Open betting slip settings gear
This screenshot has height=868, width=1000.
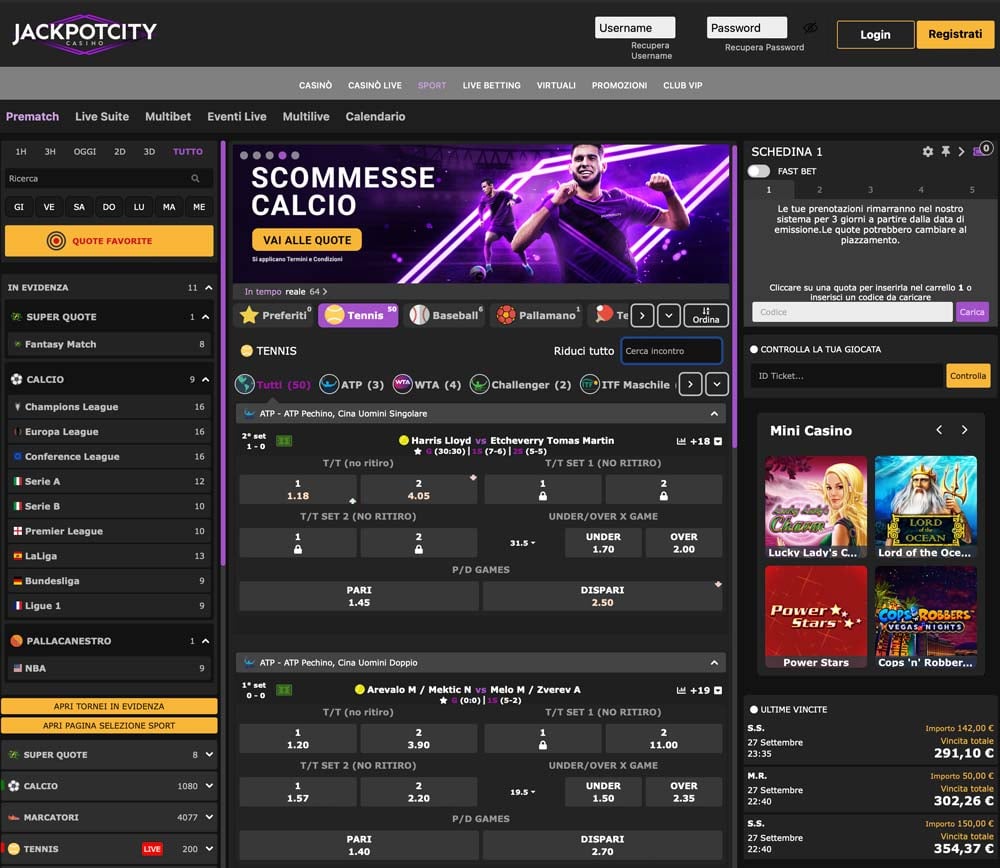click(x=927, y=152)
